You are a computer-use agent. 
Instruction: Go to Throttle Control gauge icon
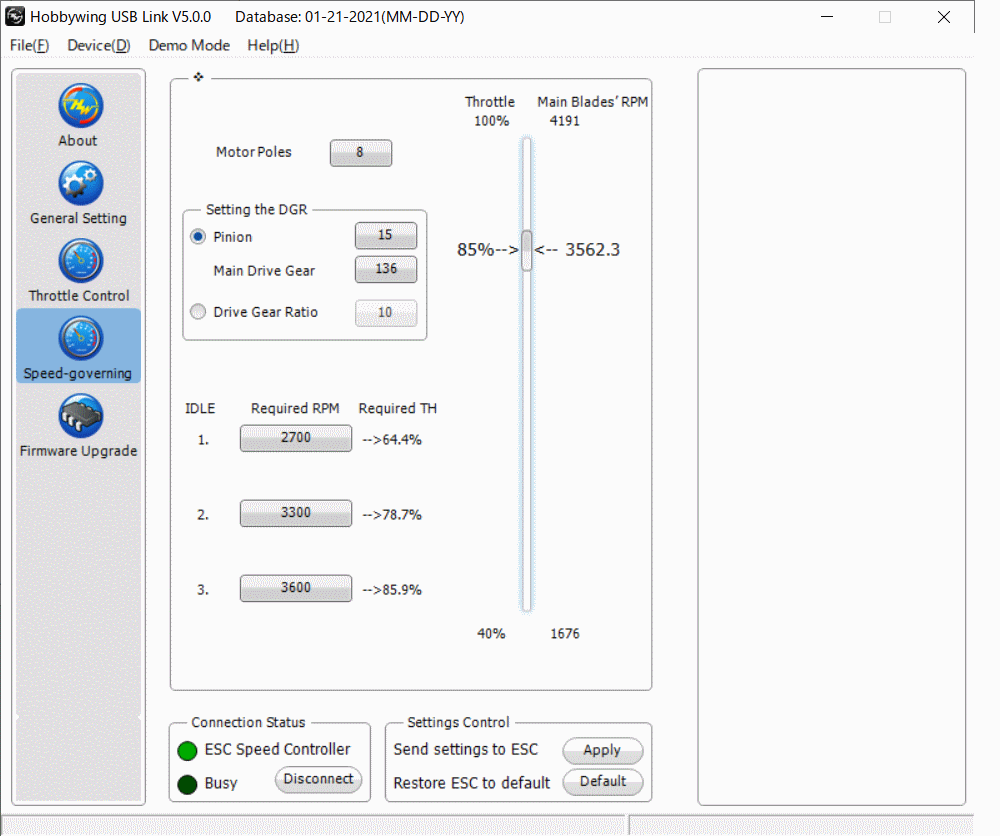80,261
